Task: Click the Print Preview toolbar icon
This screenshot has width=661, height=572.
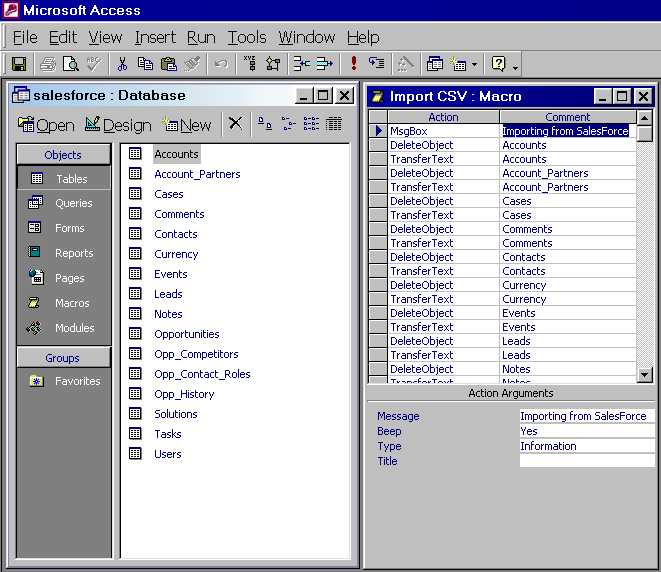Action: coord(71,64)
